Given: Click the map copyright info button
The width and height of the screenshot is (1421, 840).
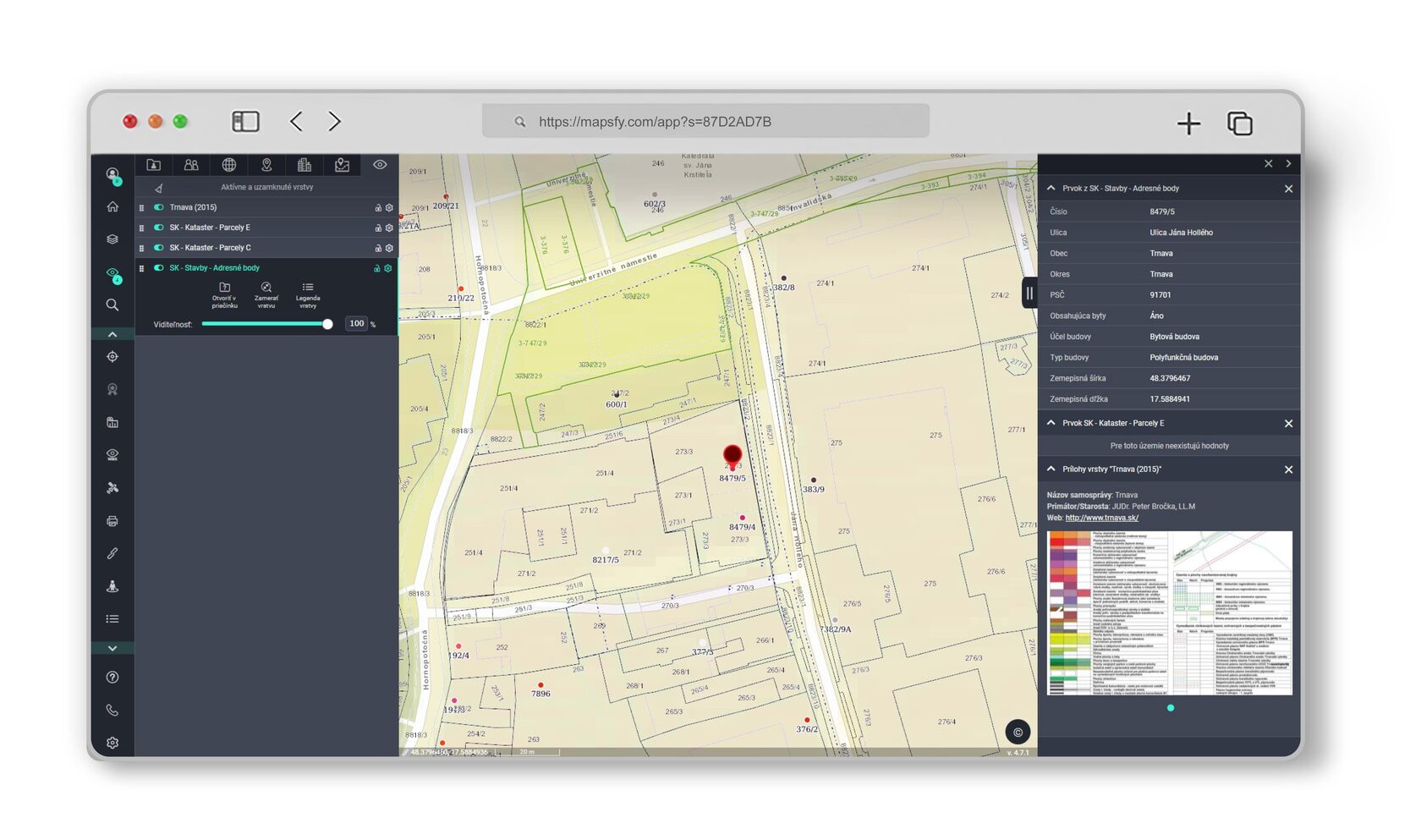Looking at the screenshot, I should 1018,733.
